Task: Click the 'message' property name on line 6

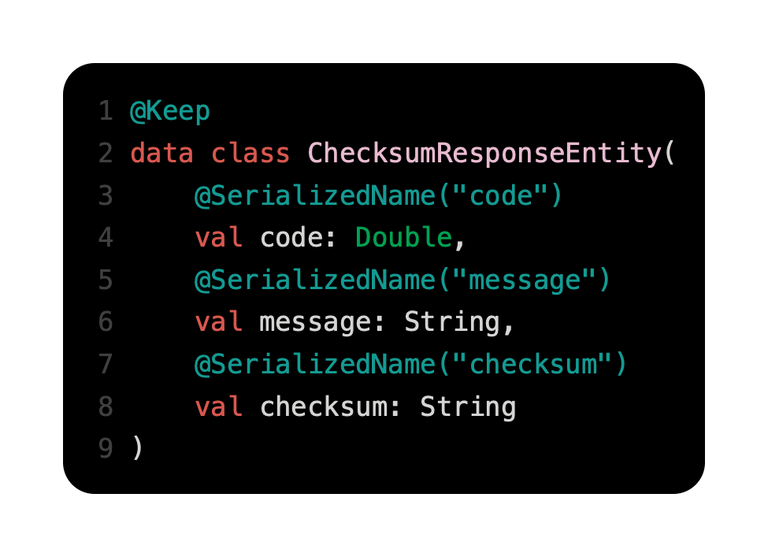Action: tap(315, 323)
